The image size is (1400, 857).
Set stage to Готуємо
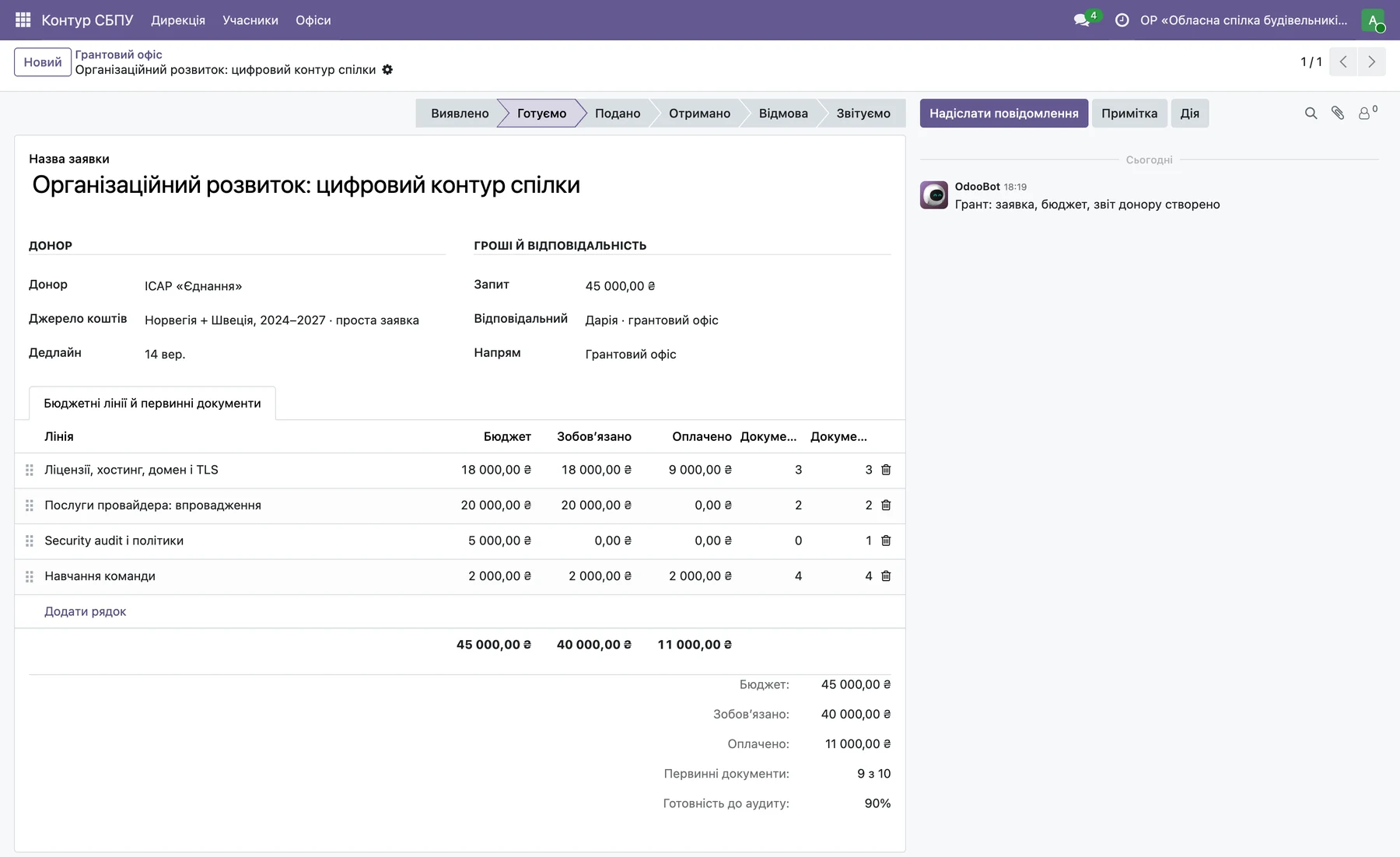(541, 114)
